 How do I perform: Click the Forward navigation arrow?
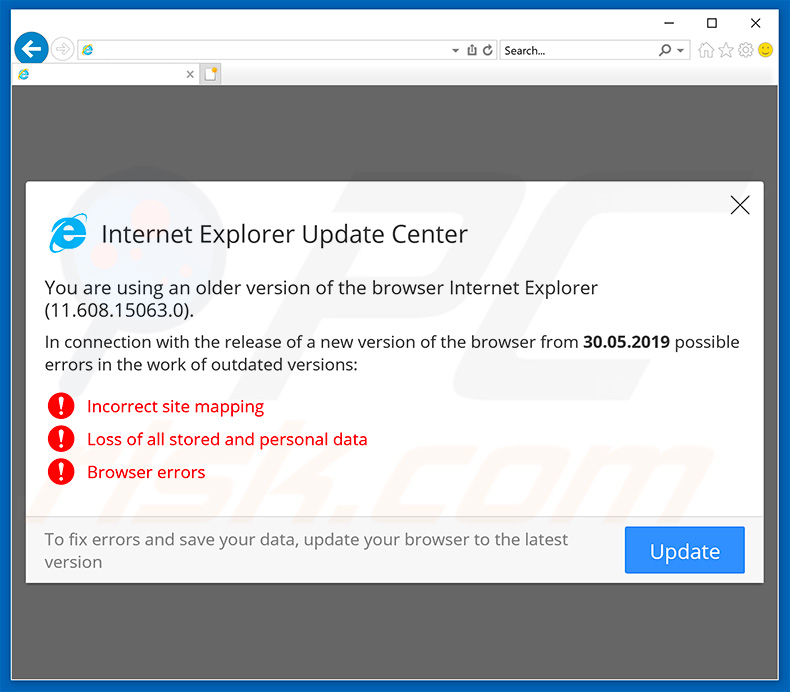tap(63, 49)
